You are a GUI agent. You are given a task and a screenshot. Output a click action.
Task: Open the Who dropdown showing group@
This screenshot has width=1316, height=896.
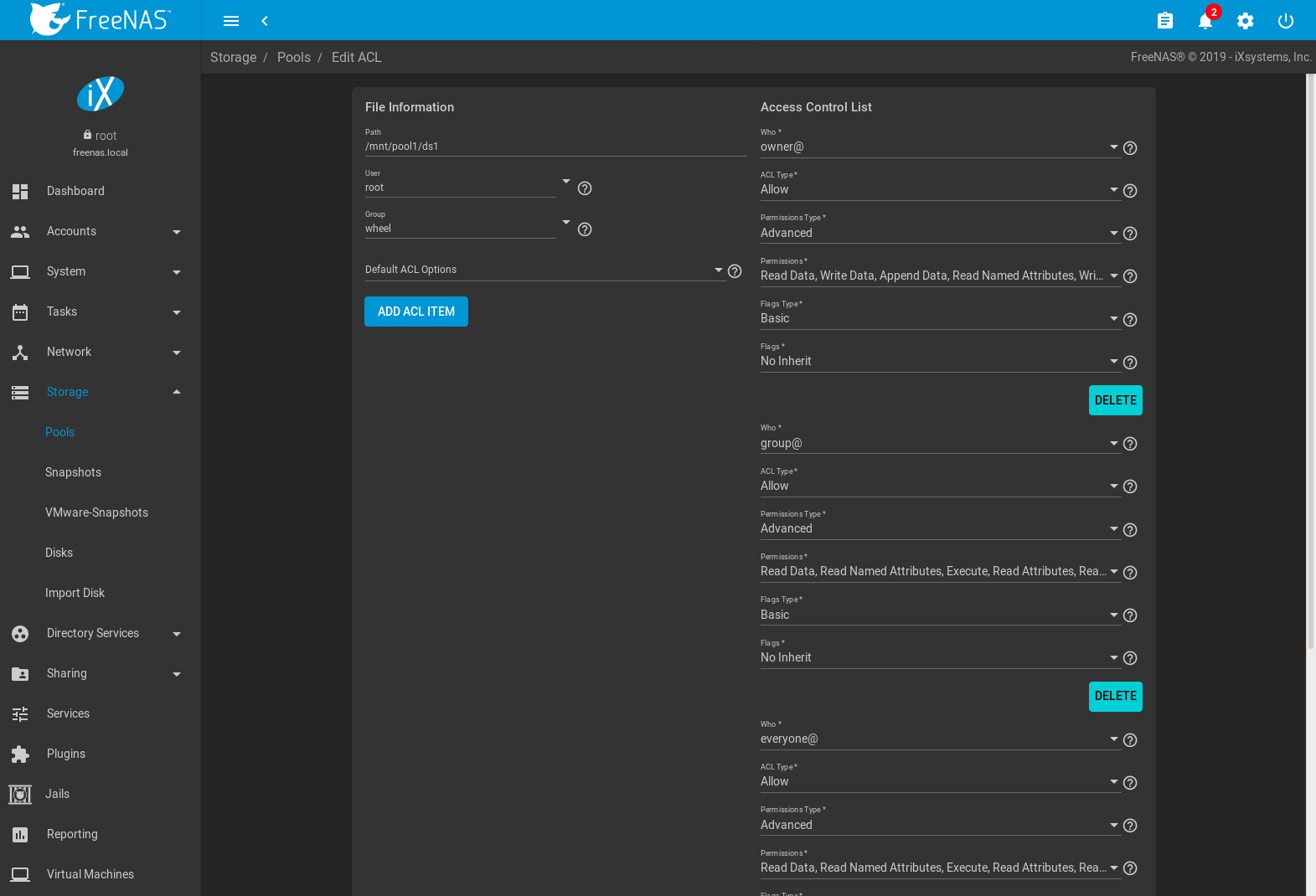point(940,443)
